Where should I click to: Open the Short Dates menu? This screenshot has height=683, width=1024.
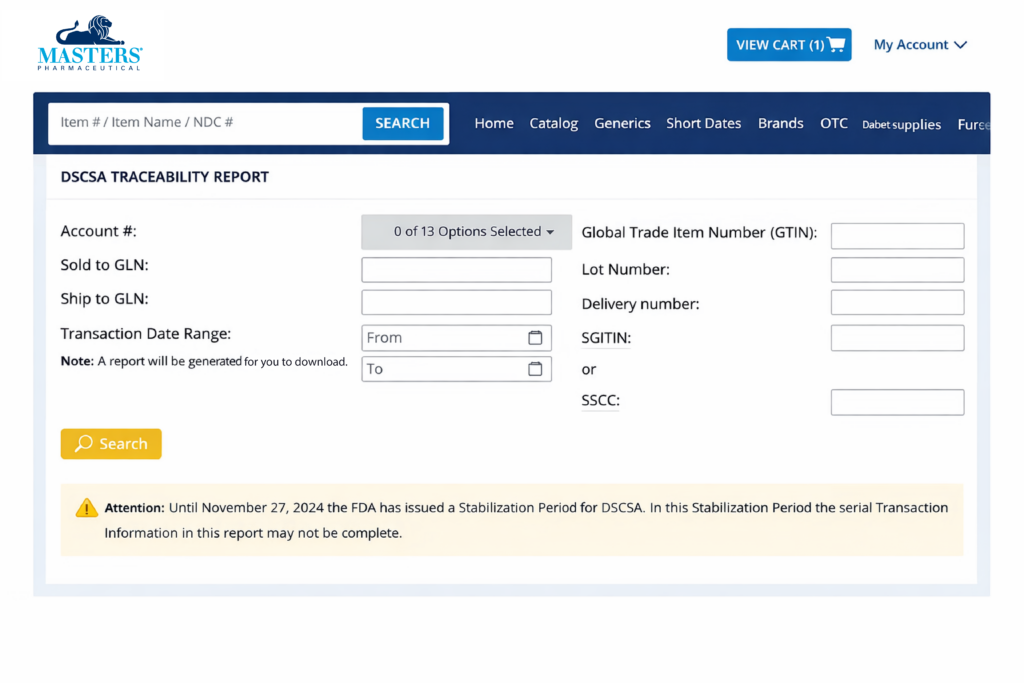(704, 124)
